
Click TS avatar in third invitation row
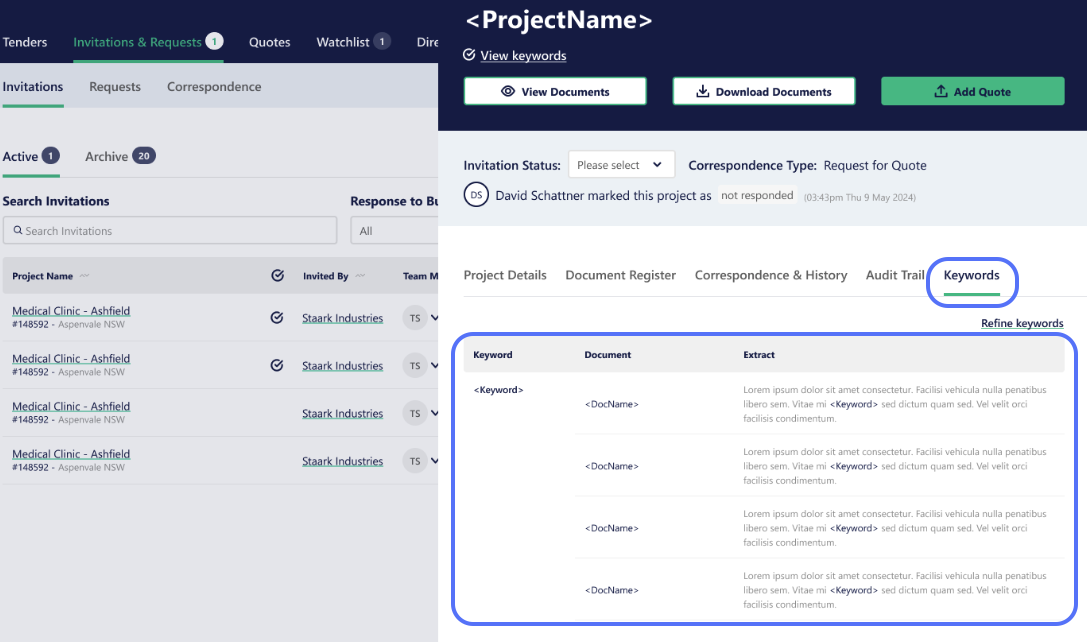[x=415, y=414]
